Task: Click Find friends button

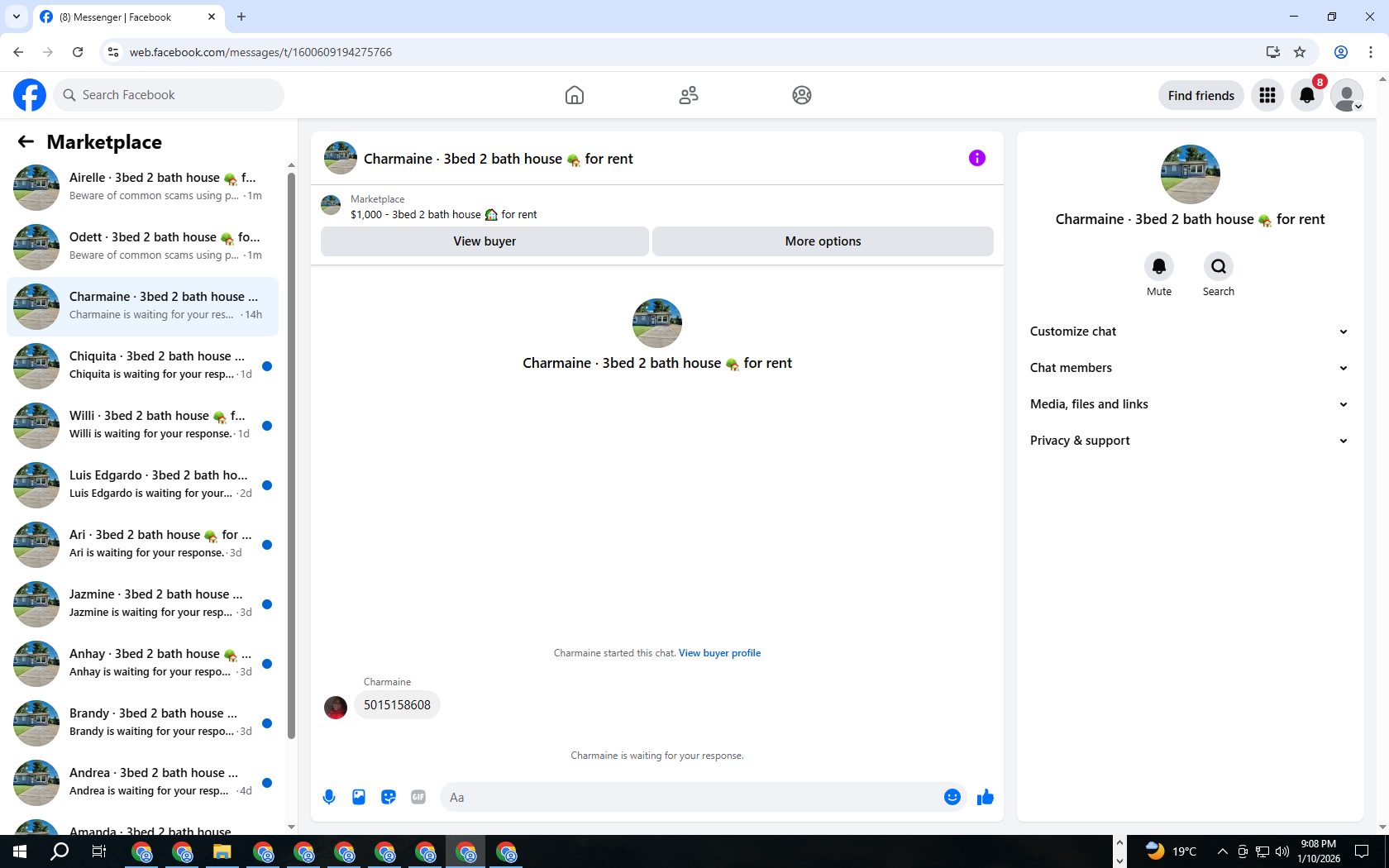Action: [1200, 95]
